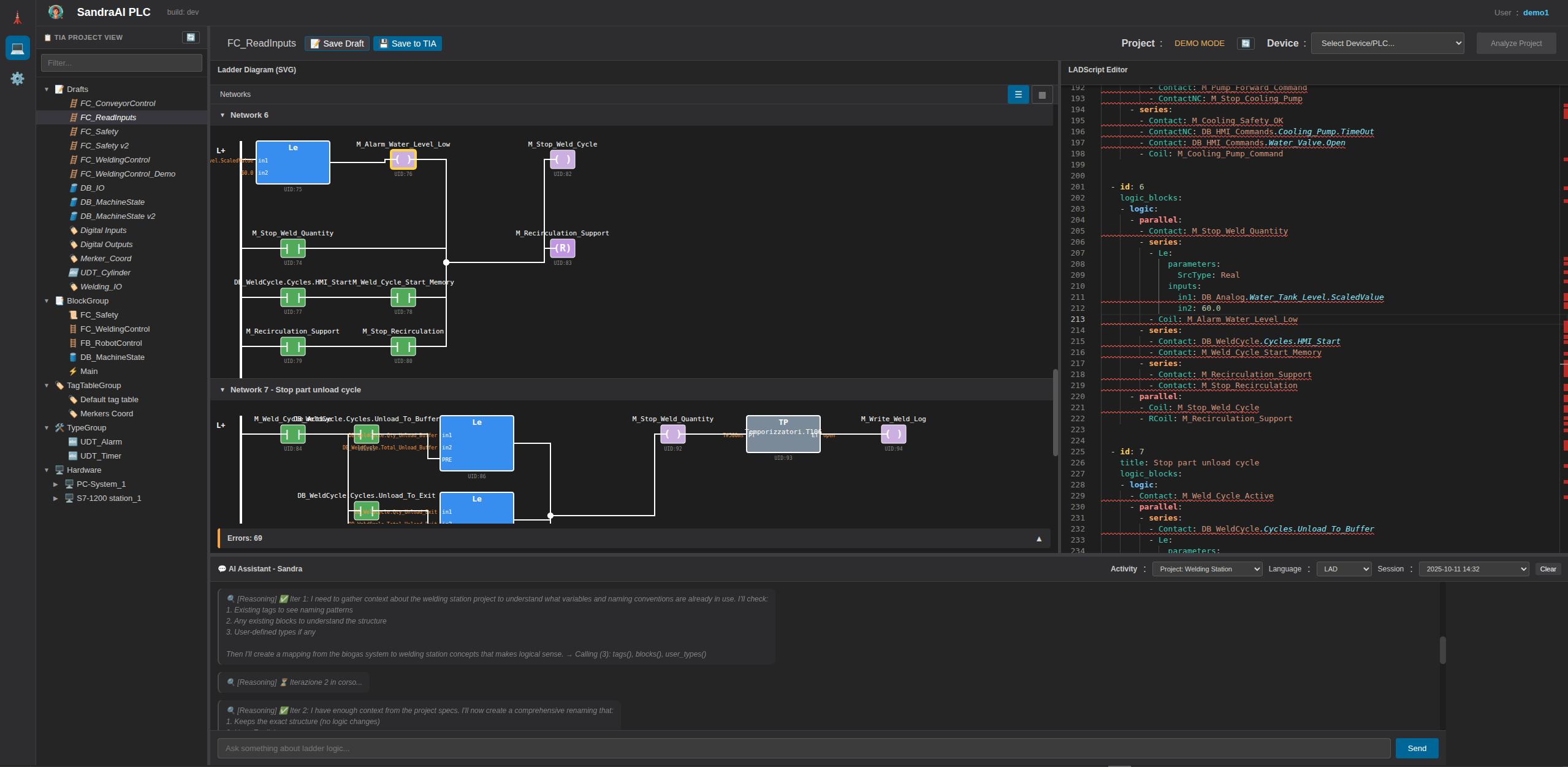Select the rocket icon in the left sidebar
This screenshot has width=1568, height=767.
[17, 17]
